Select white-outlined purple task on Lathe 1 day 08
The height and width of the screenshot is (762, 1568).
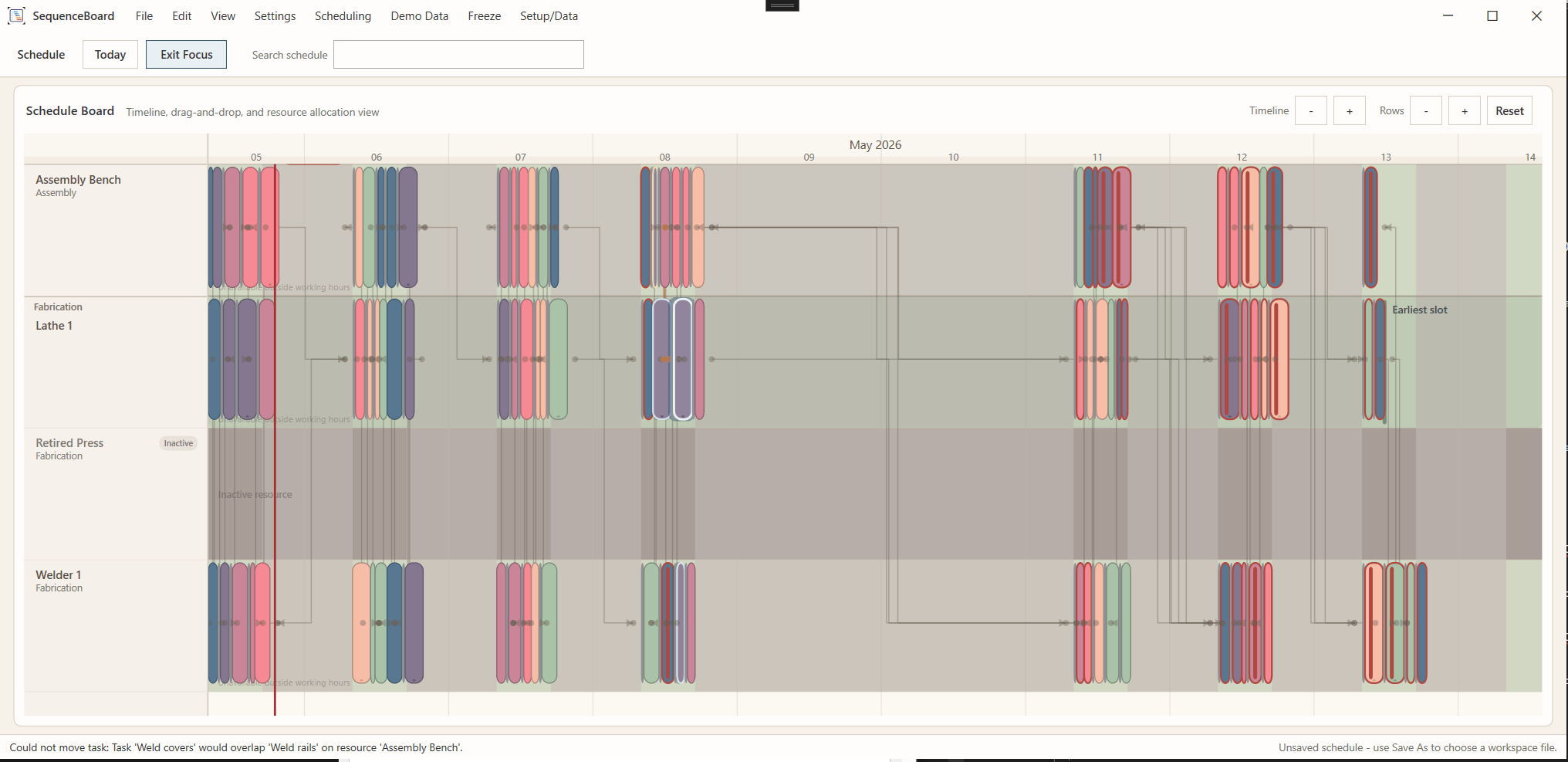(683, 359)
